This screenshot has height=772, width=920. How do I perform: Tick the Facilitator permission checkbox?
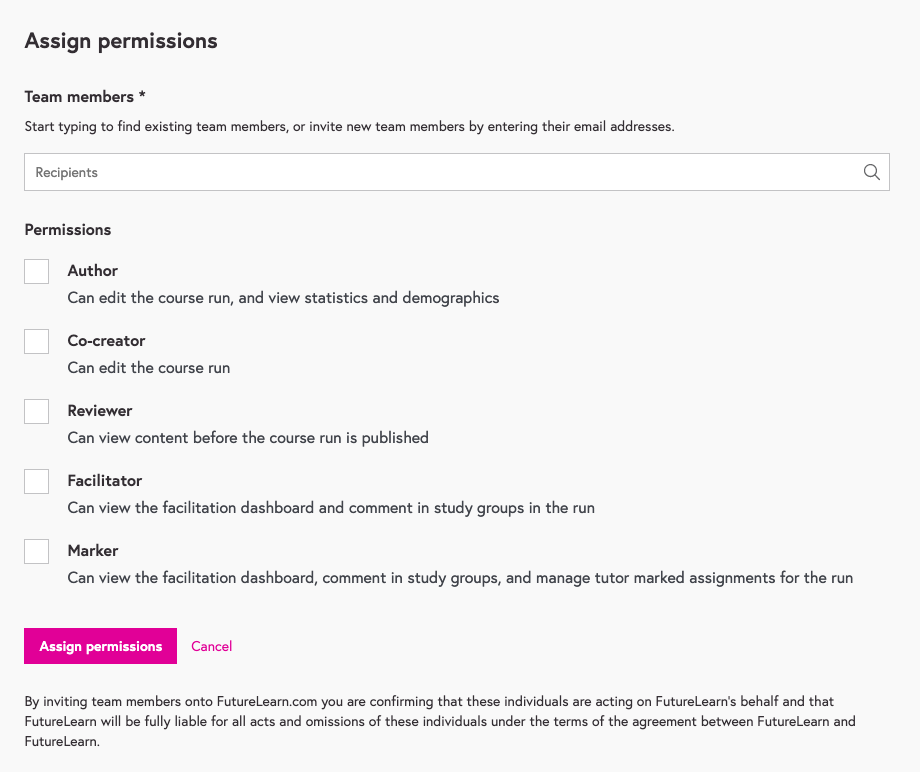coord(36,481)
